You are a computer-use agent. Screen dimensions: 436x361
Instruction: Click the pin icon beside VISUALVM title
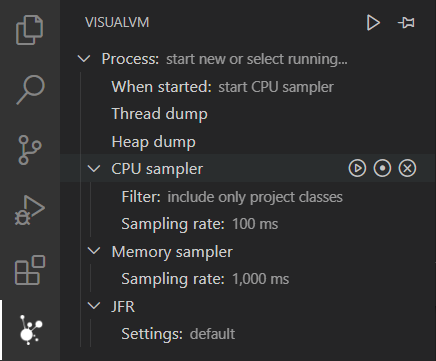407,23
